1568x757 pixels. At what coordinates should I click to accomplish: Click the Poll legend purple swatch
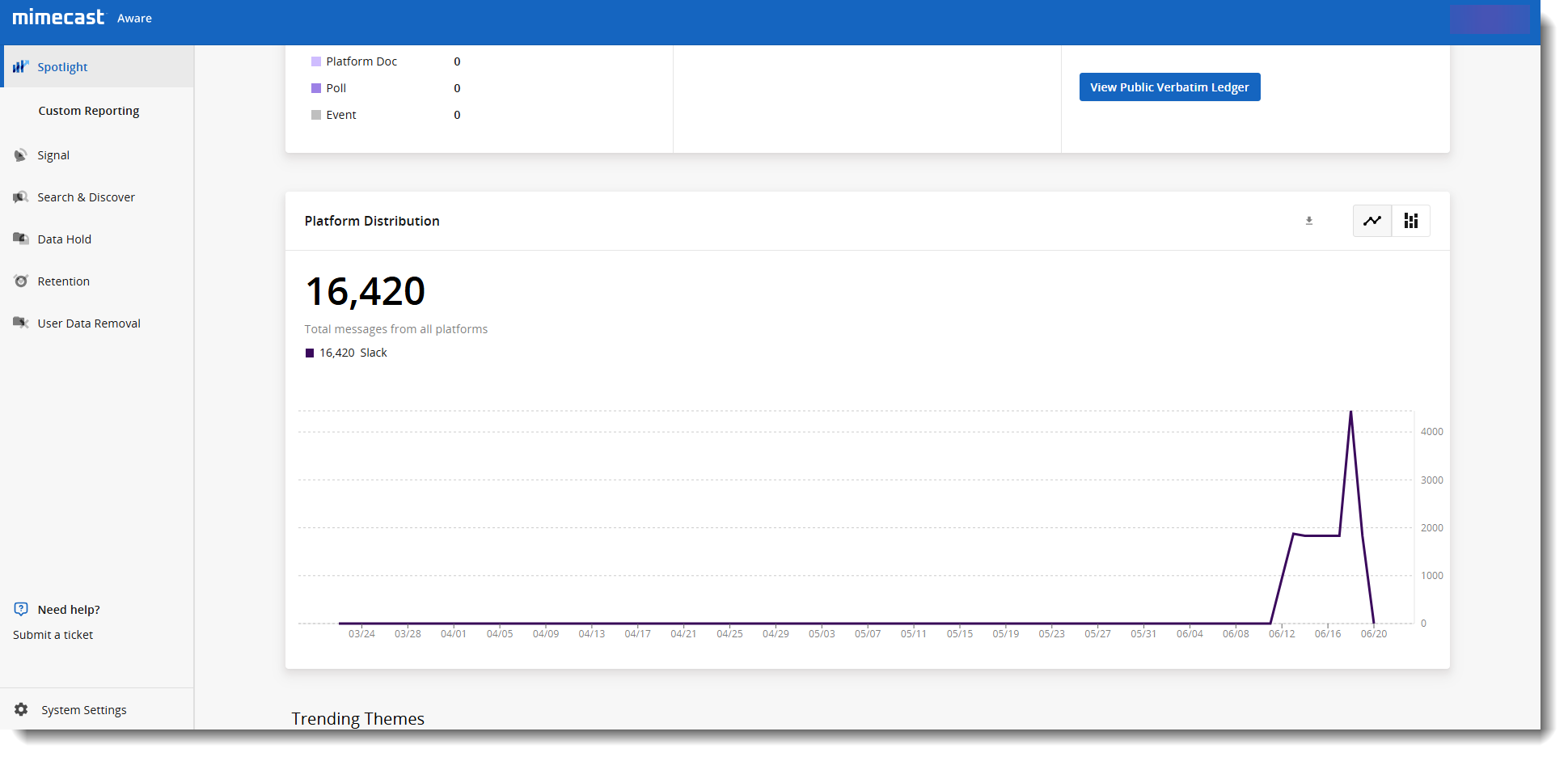[x=316, y=88]
